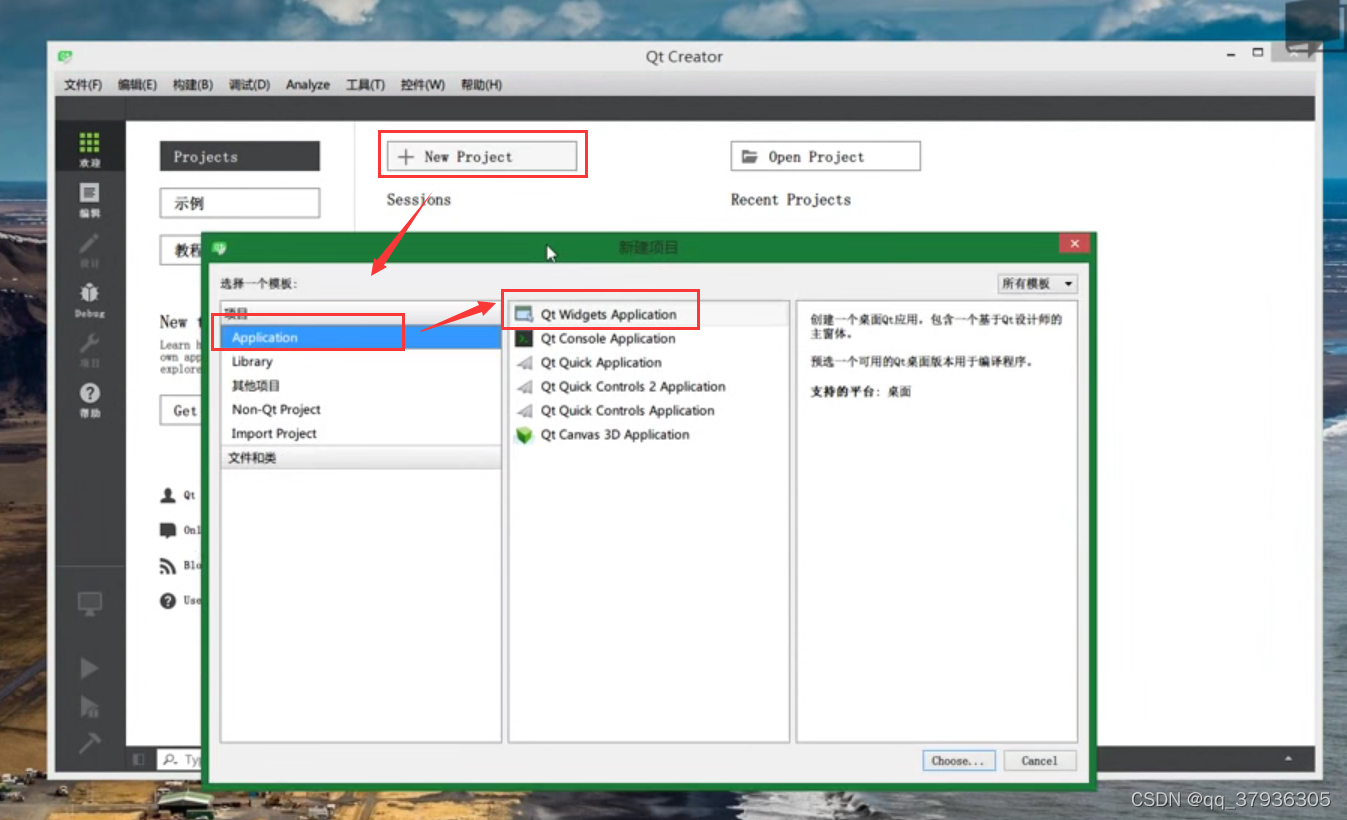Screen dimensions: 1347x820
Task: Click the Qt Quick Application icon
Action: (524, 362)
